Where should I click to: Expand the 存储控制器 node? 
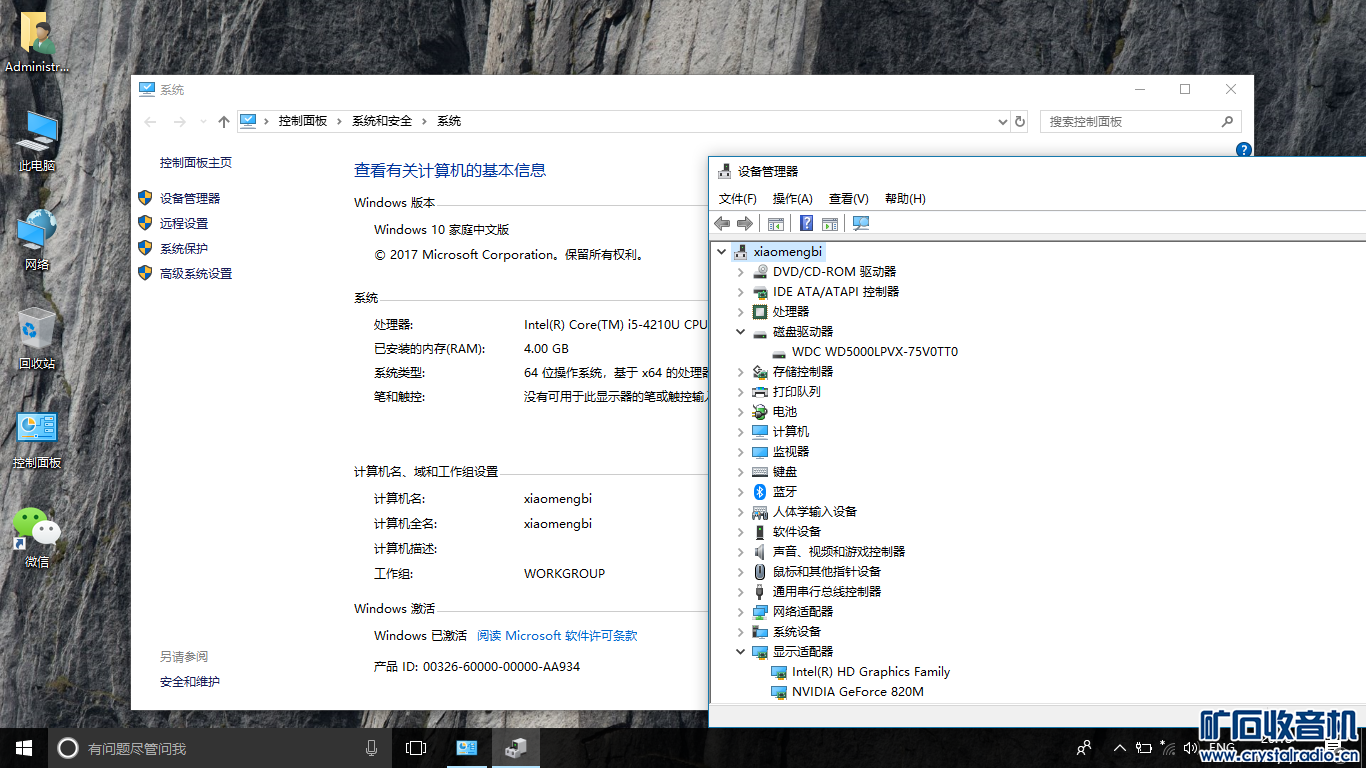pyautogui.click(x=741, y=372)
